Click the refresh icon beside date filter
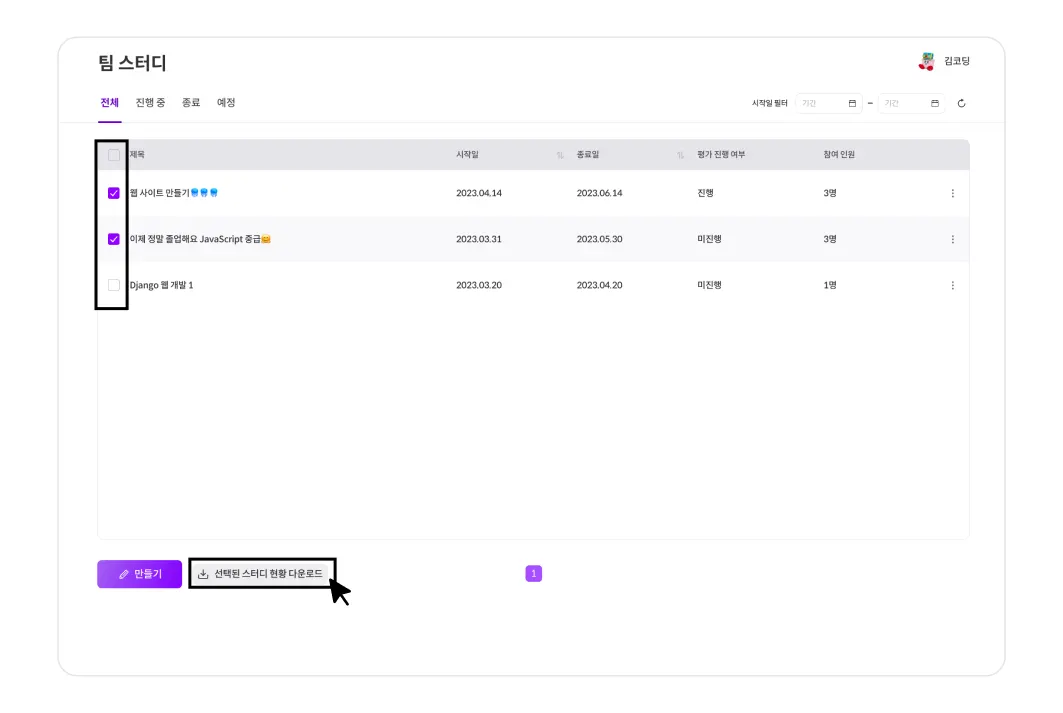 961,103
